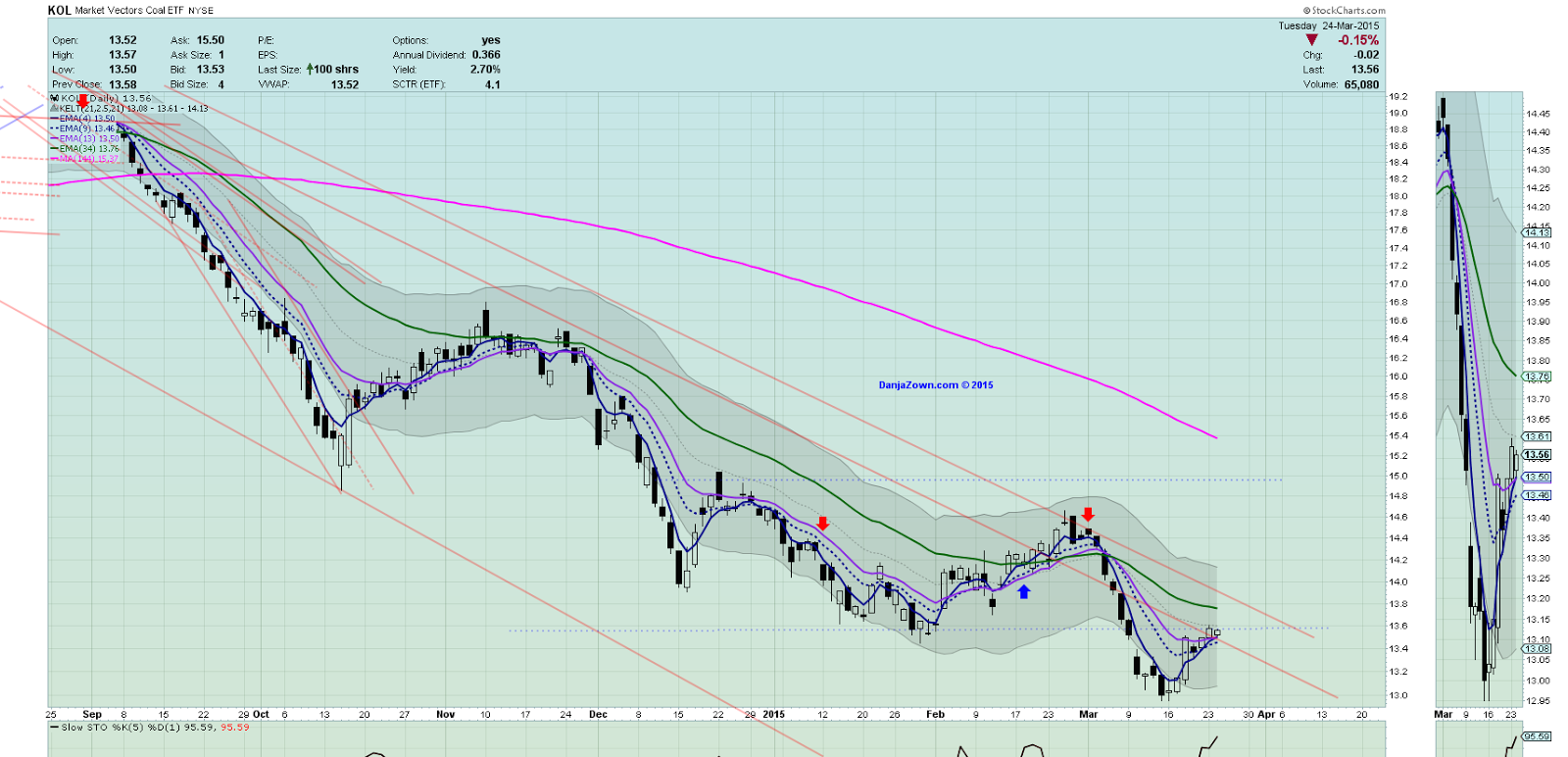Click the 14.13 price tag on zoom panel
Viewport: 1568px width, 757px height.
click(x=1538, y=232)
